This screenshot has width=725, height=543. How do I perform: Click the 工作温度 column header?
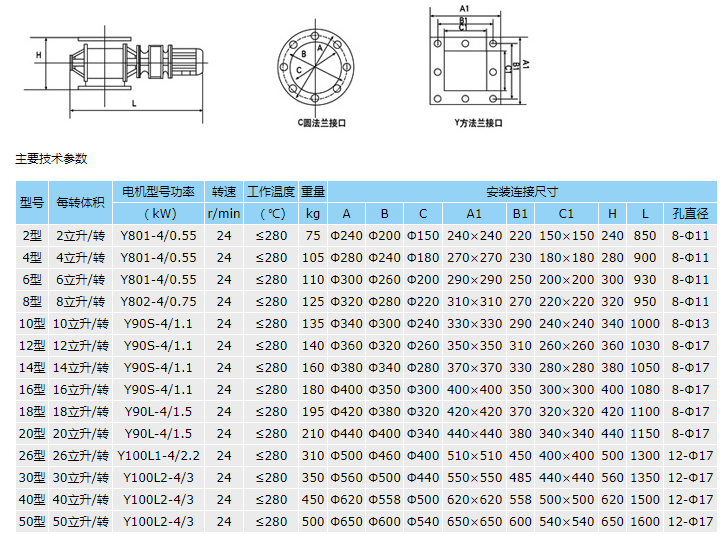271,191
